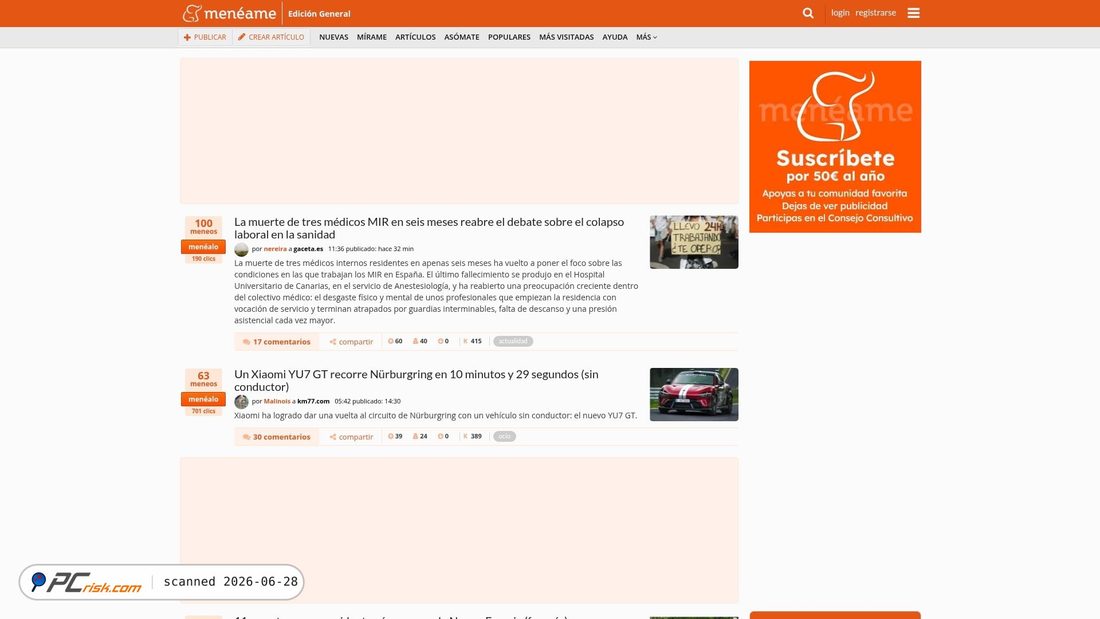Open the NUEVAS section

pyautogui.click(x=333, y=37)
